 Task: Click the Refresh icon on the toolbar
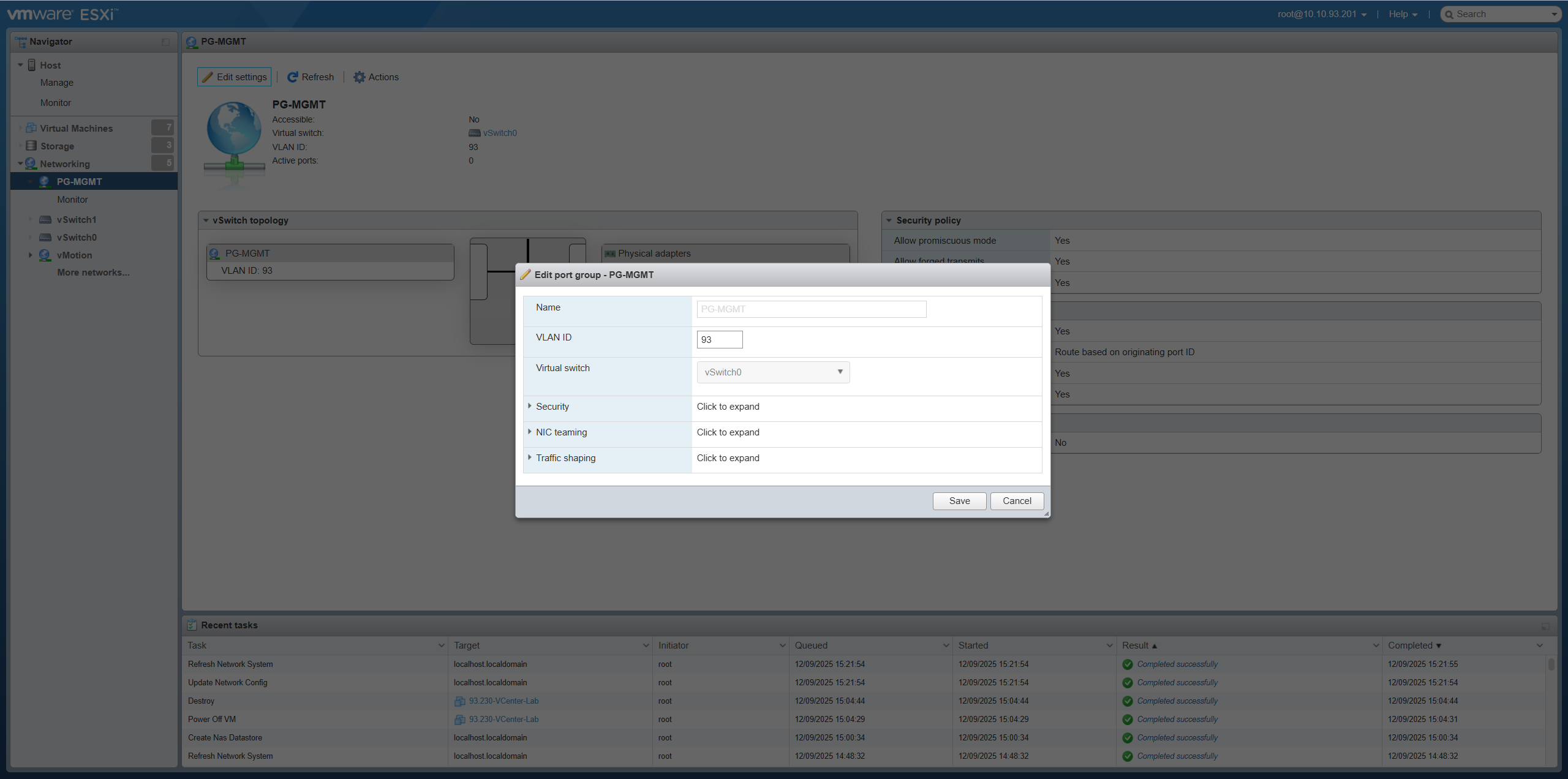click(293, 77)
